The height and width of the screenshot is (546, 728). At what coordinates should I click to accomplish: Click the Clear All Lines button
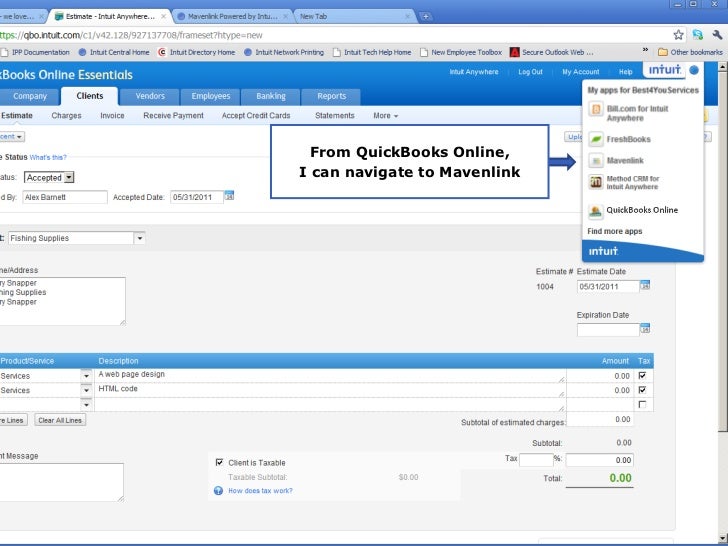click(60, 420)
